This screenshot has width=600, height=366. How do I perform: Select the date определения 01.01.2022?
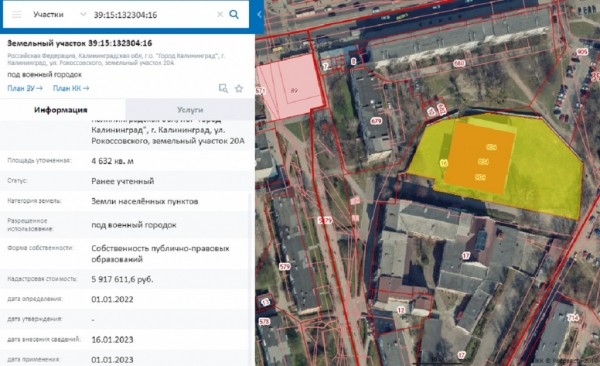click(112, 299)
